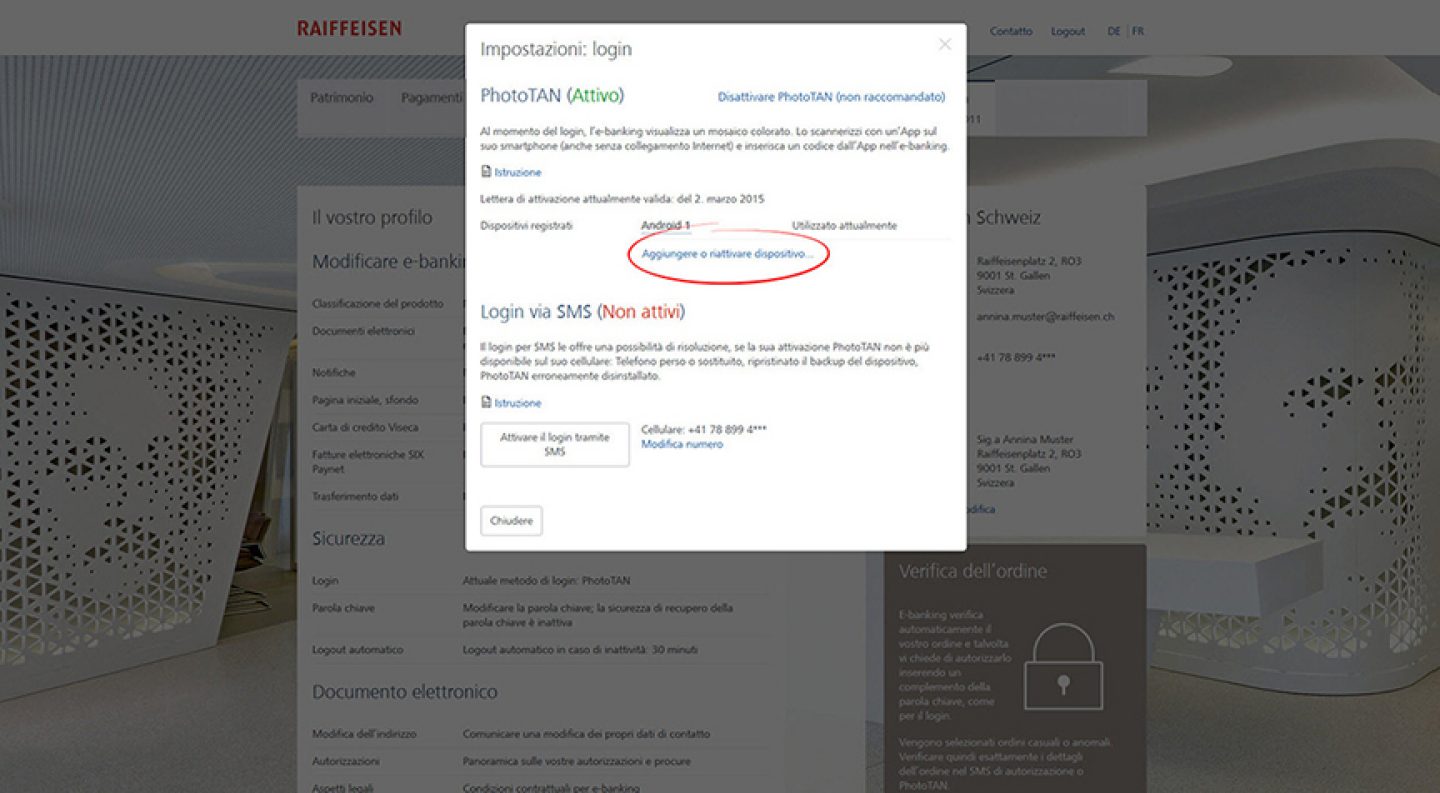Open the PhotoTAN Istruzione document icon
The width and height of the screenshot is (1440, 793).
pos(486,172)
